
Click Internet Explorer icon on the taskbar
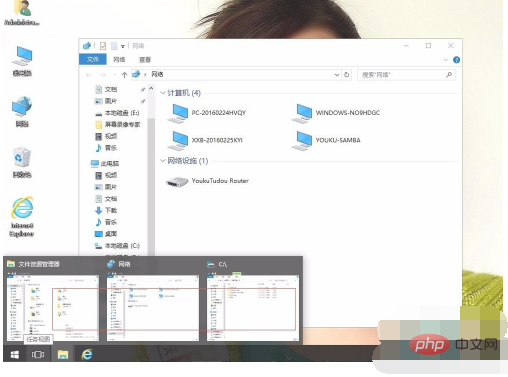click(87, 355)
